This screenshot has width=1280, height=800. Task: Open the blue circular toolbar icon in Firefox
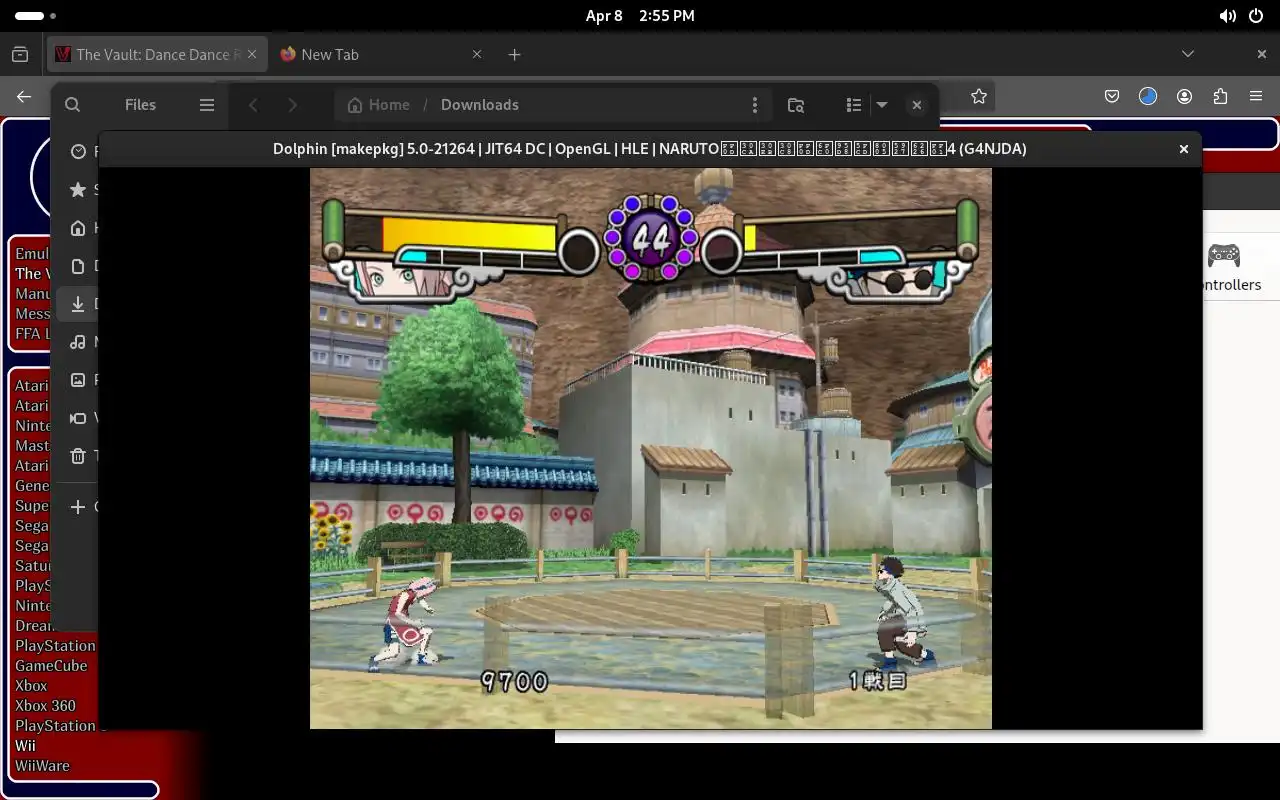pos(1148,97)
